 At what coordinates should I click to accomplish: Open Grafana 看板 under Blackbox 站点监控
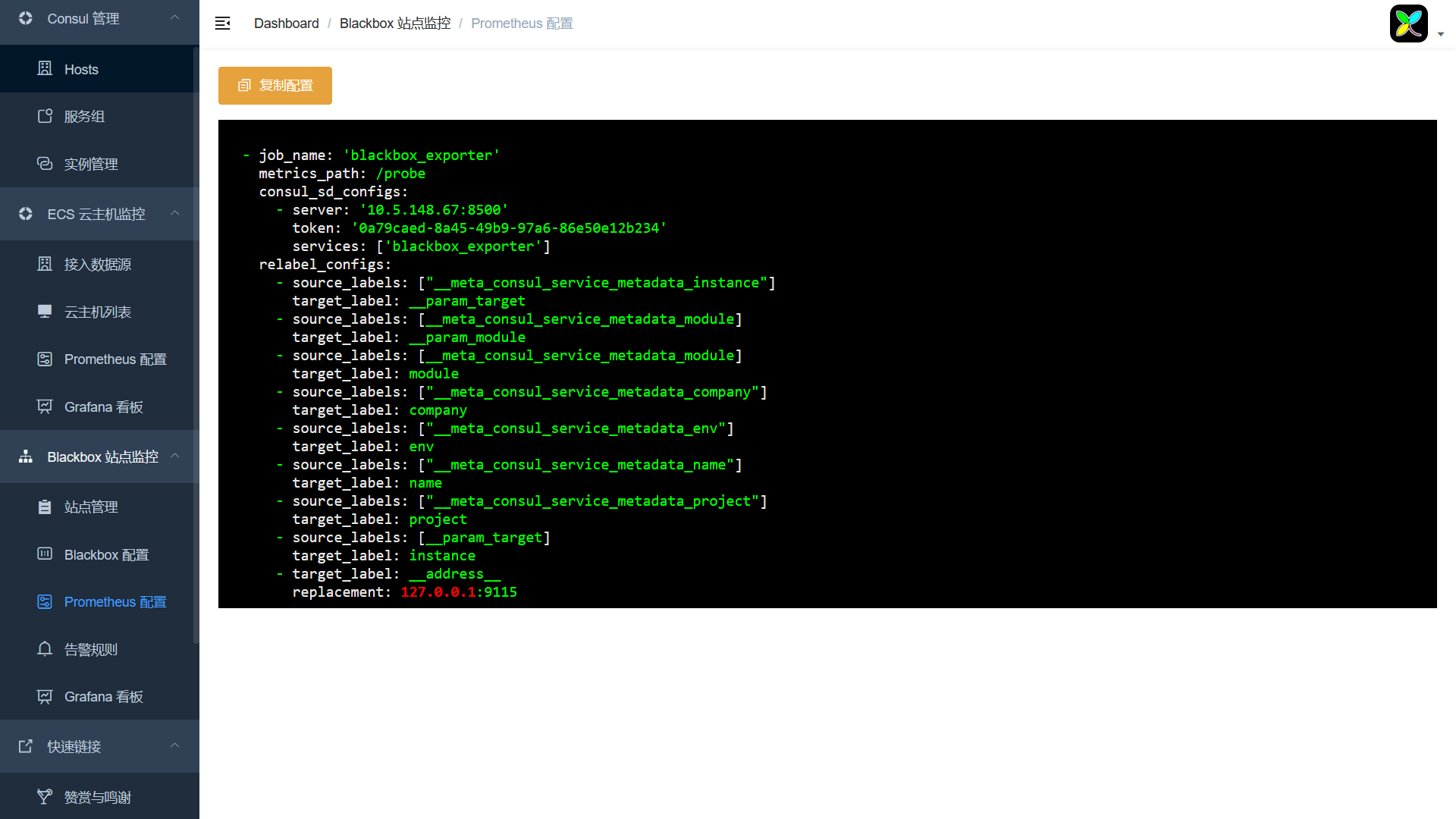pyautogui.click(x=103, y=696)
